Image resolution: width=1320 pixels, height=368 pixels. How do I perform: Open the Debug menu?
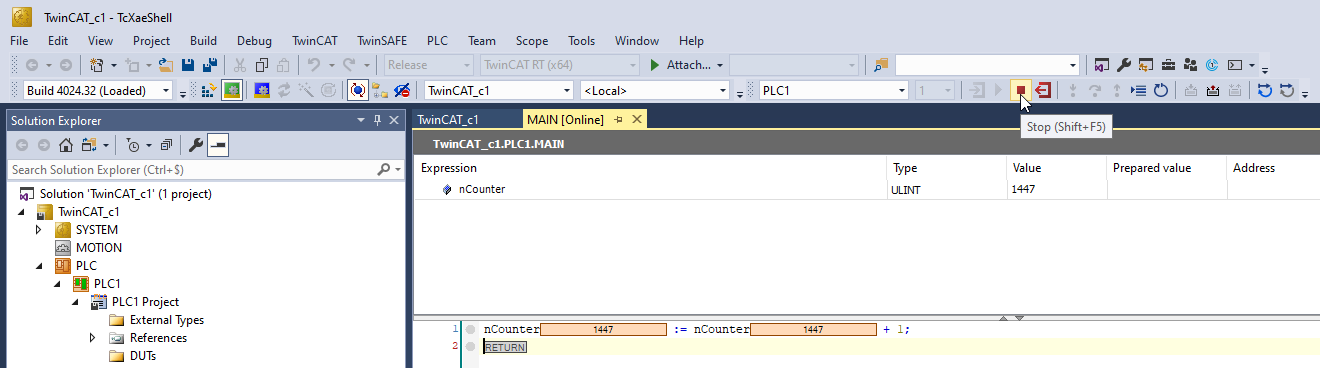coord(254,41)
